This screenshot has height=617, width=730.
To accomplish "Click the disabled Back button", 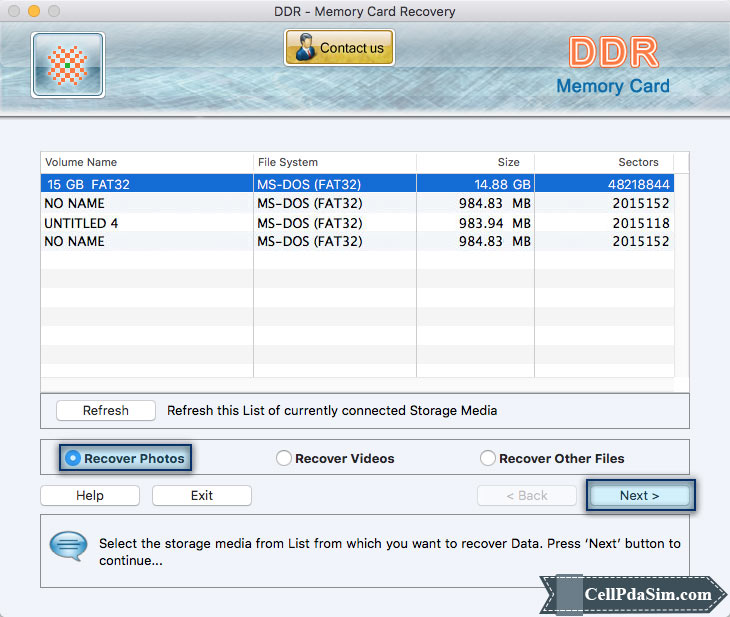I will (526, 495).
